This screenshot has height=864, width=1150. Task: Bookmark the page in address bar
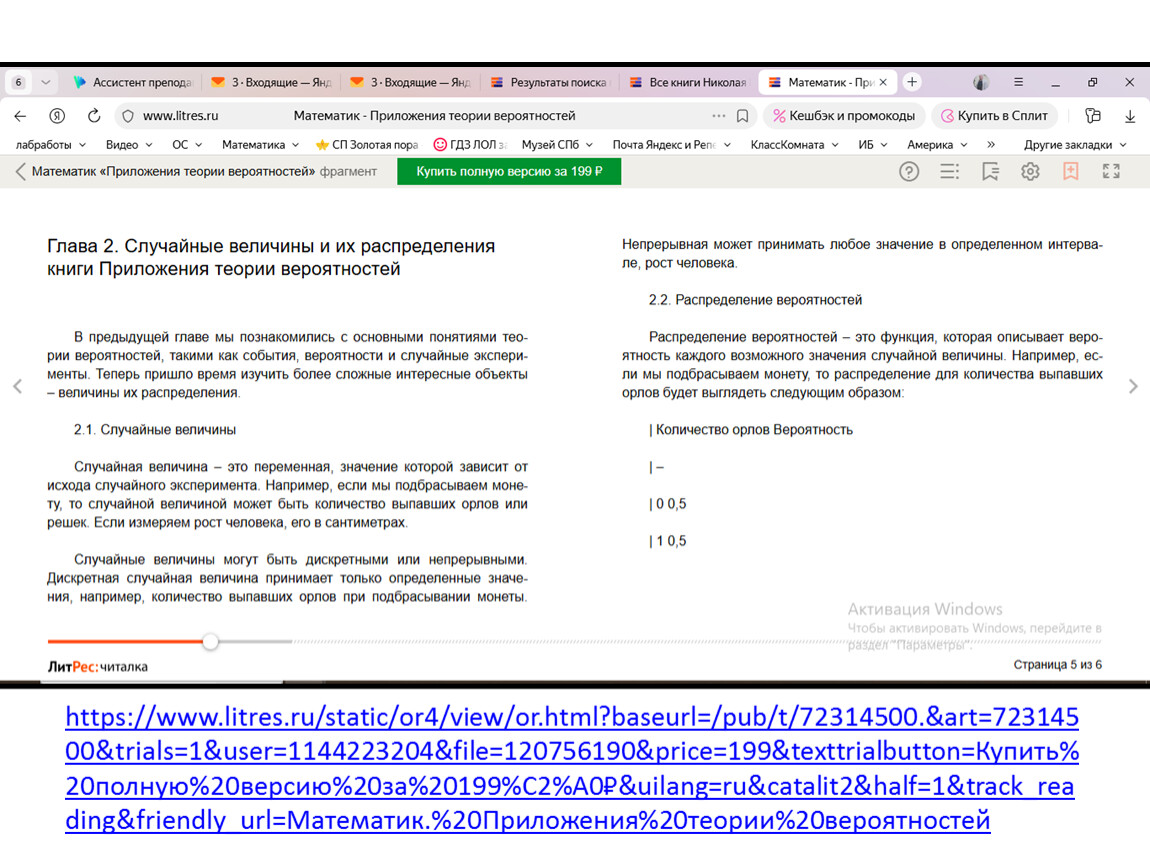742,115
